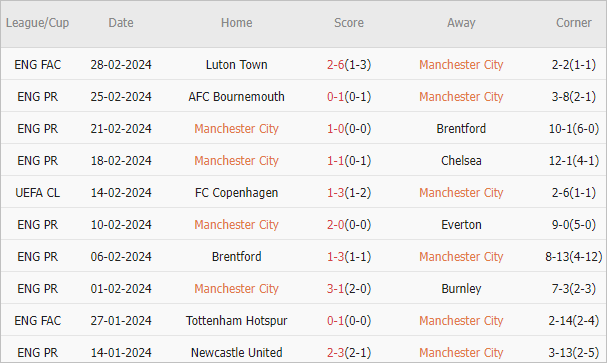The height and width of the screenshot is (363, 607).
Task: Click Tottenham Hotspur team name
Action: (x=237, y=321)
